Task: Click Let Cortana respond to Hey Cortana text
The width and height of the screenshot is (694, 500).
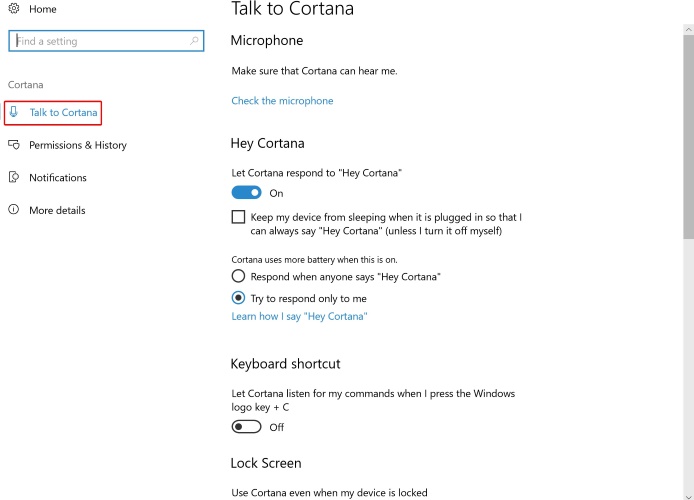Action: tap(316, 173)
